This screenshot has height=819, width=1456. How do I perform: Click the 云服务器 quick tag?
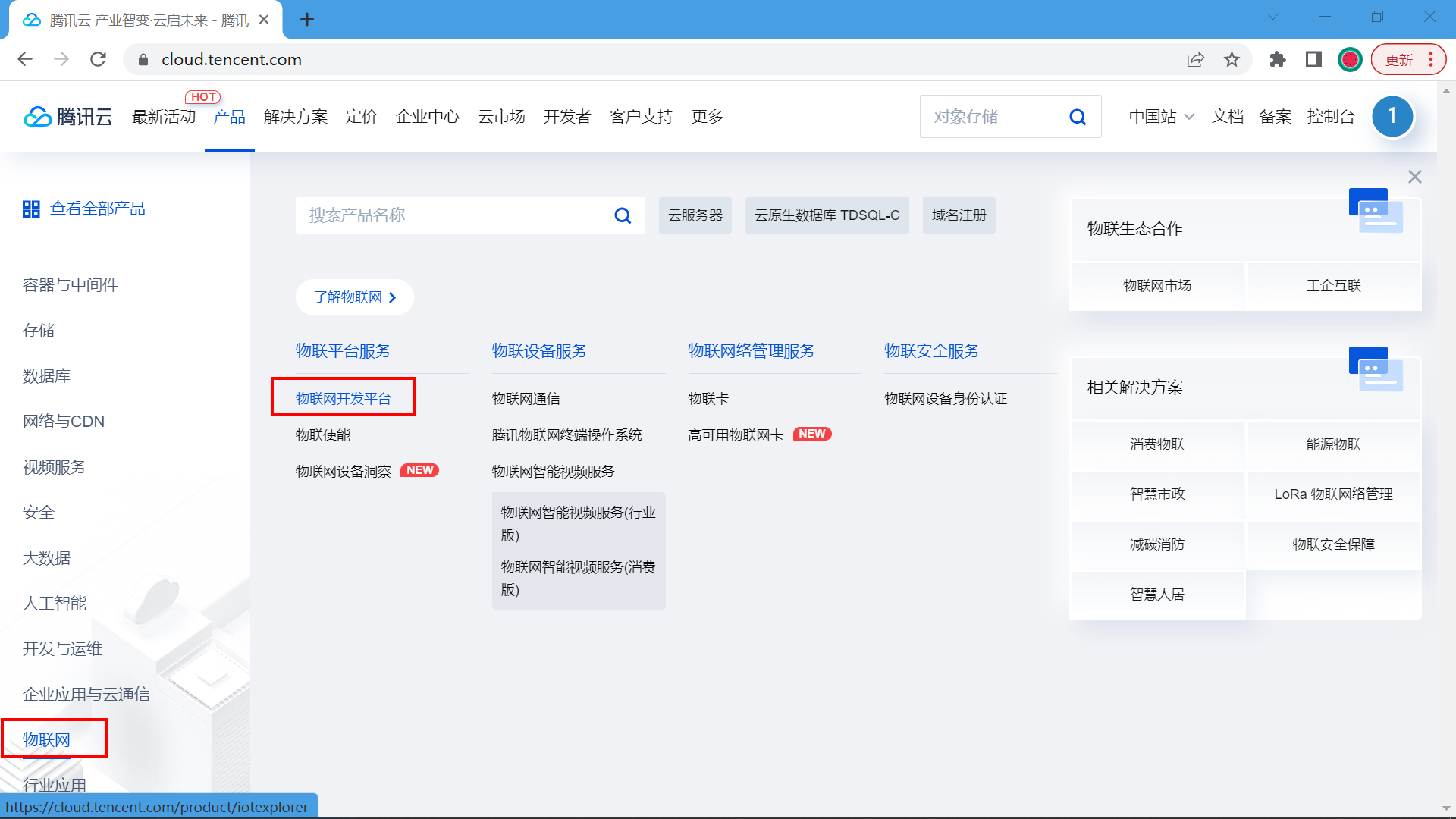(x=695, y=215)
